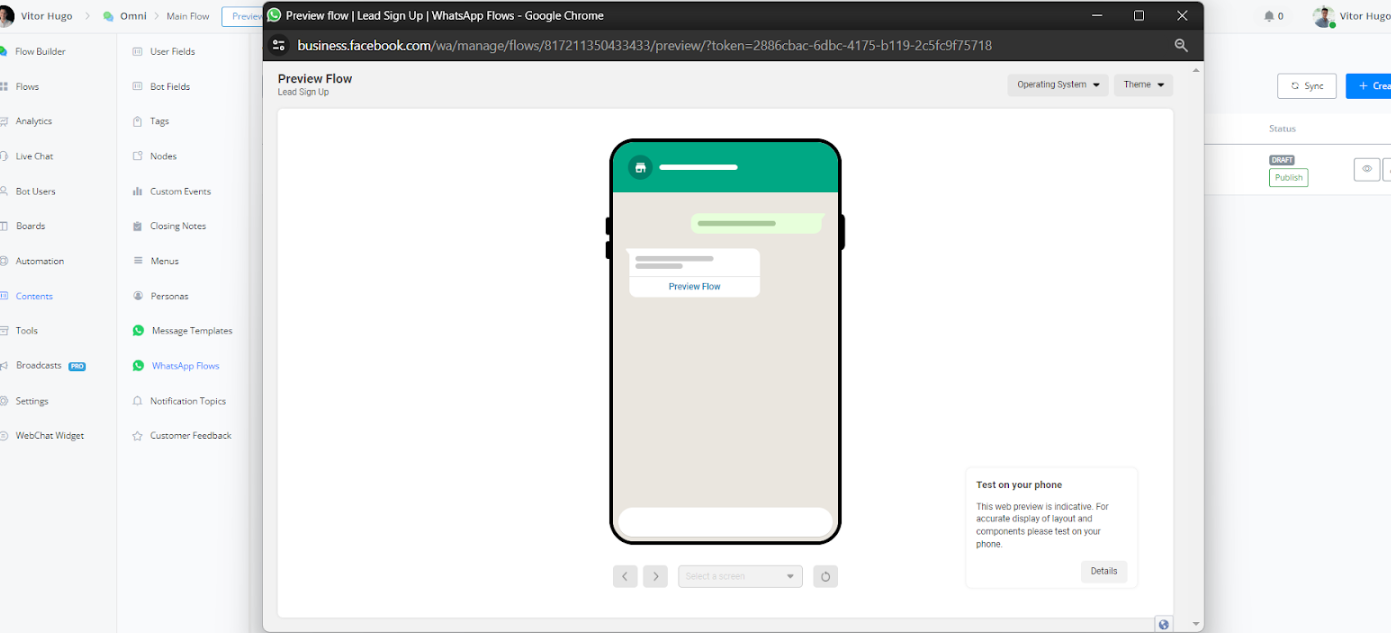Click the notification bell icon

1269,16
